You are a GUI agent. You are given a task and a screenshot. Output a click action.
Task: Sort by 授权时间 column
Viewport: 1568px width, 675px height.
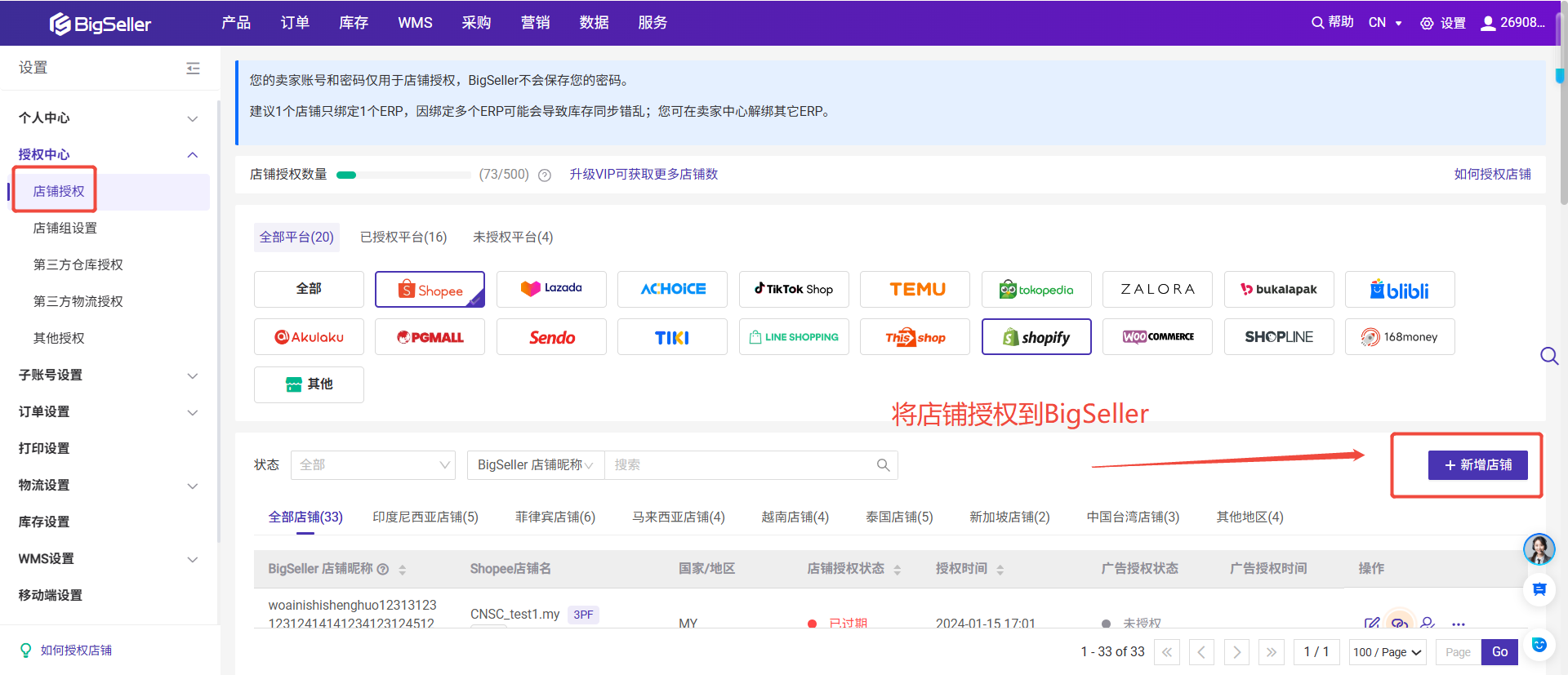click(1000, 570)
